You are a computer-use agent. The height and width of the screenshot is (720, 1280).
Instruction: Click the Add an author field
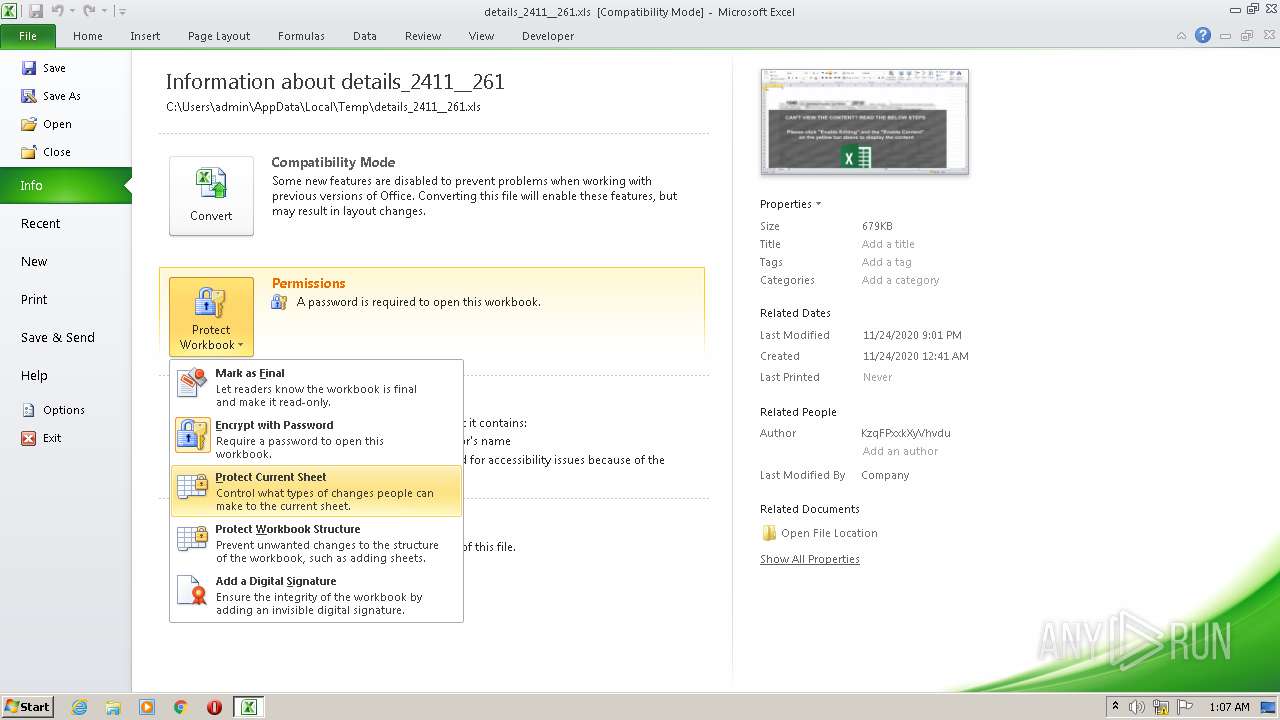coord(900,451)
